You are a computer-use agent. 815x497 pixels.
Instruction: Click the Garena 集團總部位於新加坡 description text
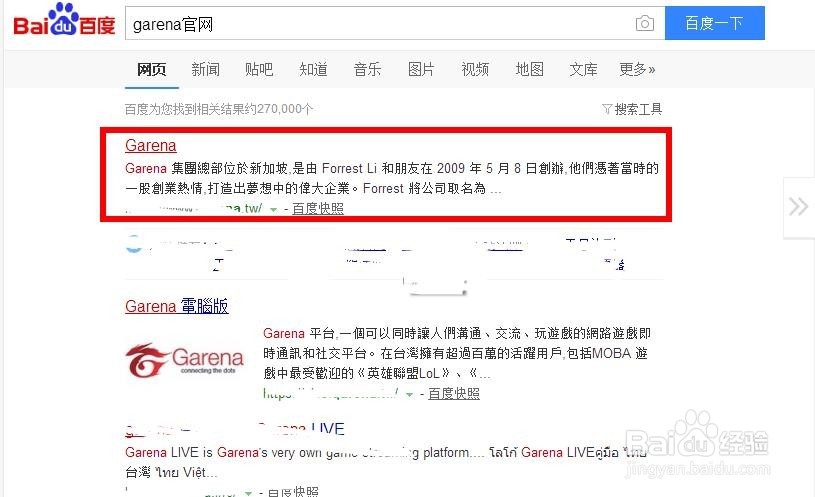pos(392,178)
